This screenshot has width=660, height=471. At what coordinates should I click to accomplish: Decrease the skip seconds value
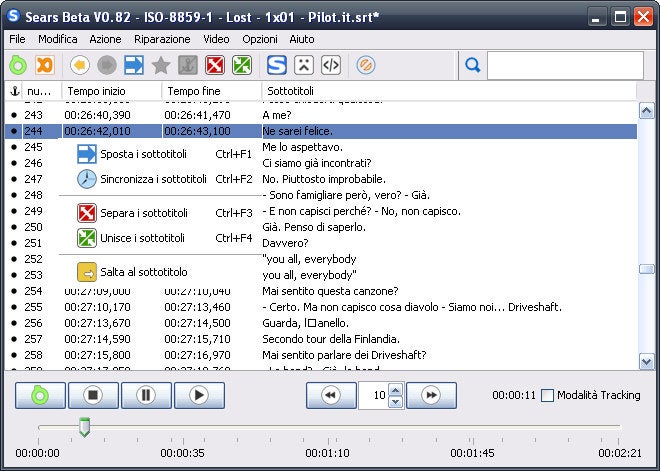point(395,402)
